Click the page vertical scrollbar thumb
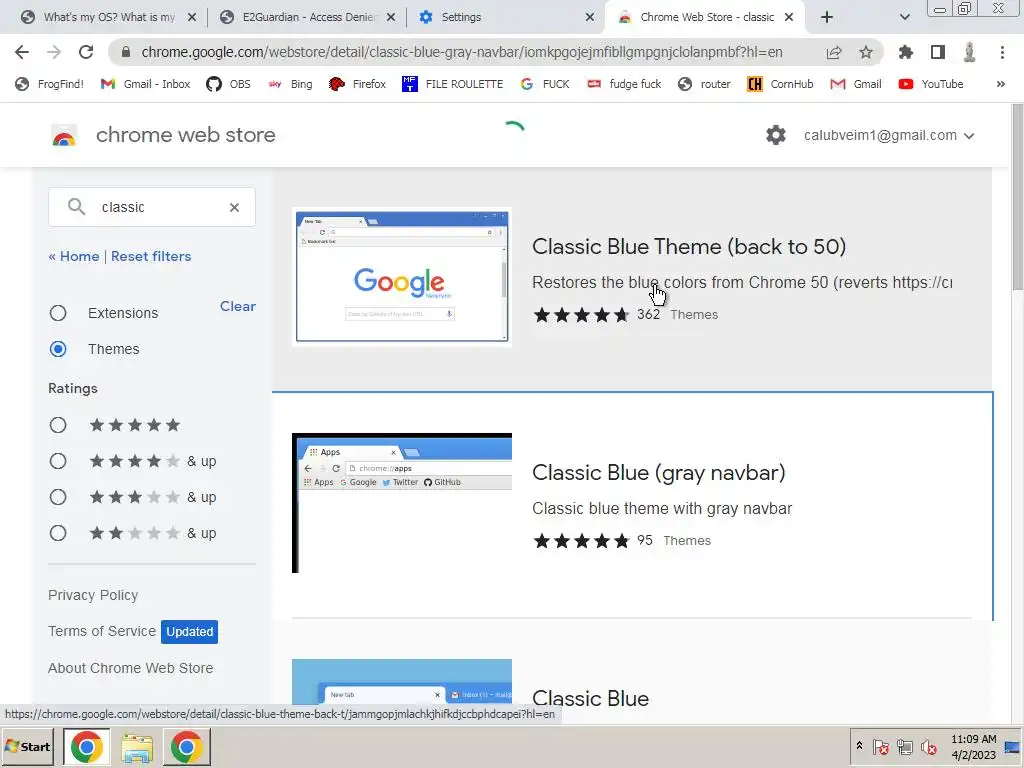 1017,196
